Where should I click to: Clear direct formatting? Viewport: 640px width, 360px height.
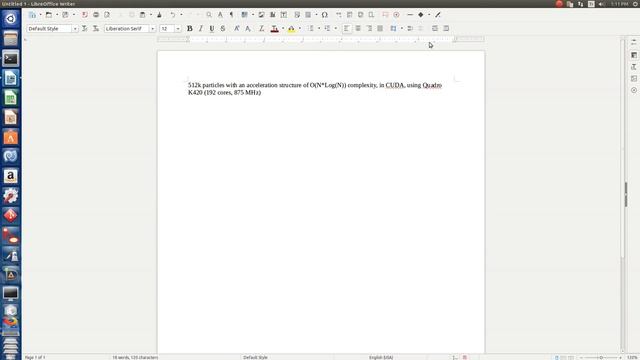[262, 29]
